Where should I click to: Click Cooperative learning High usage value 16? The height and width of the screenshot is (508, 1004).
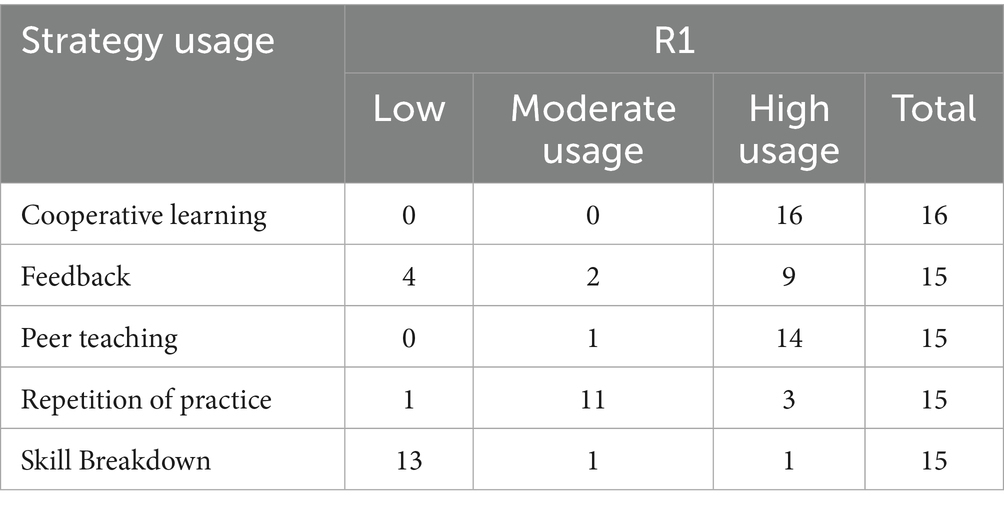click(x=789, y=215)
